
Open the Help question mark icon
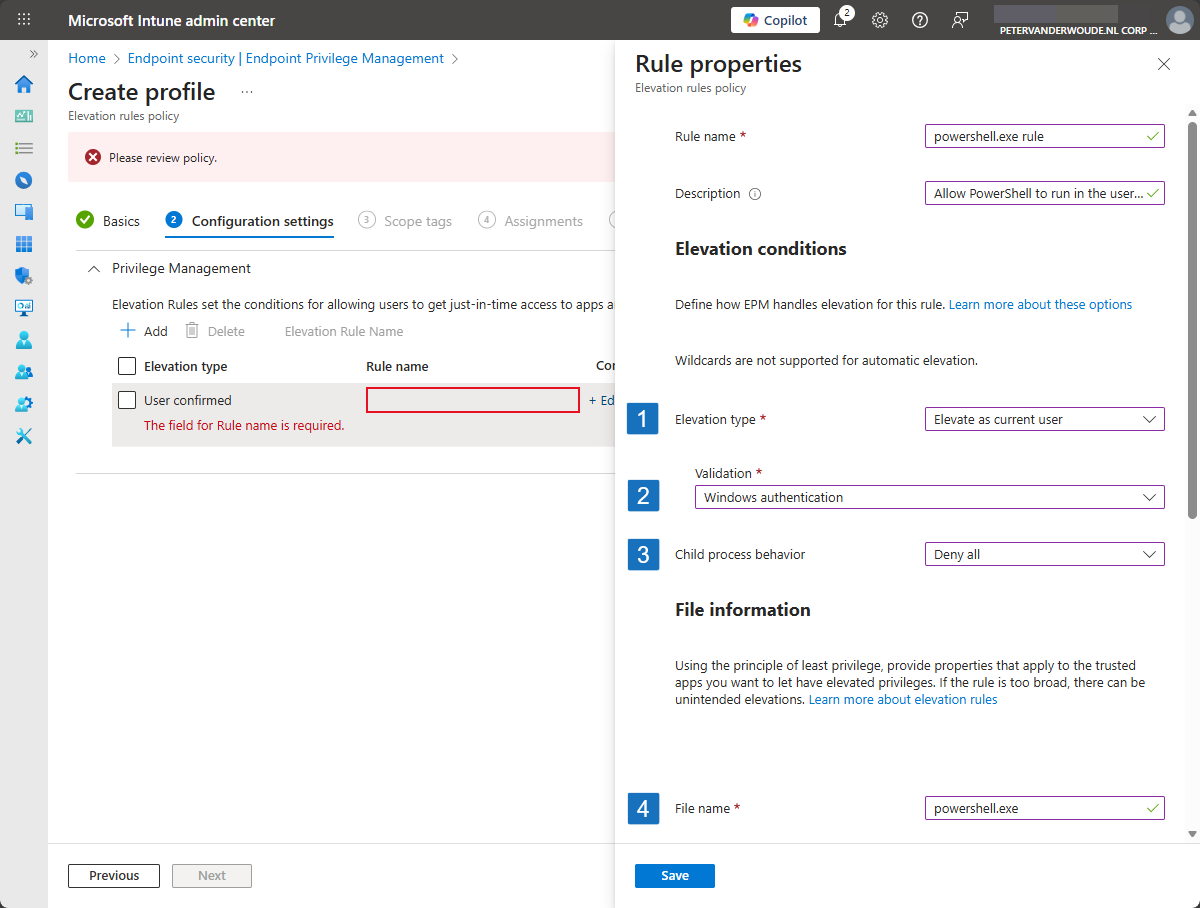click(920, 20)
